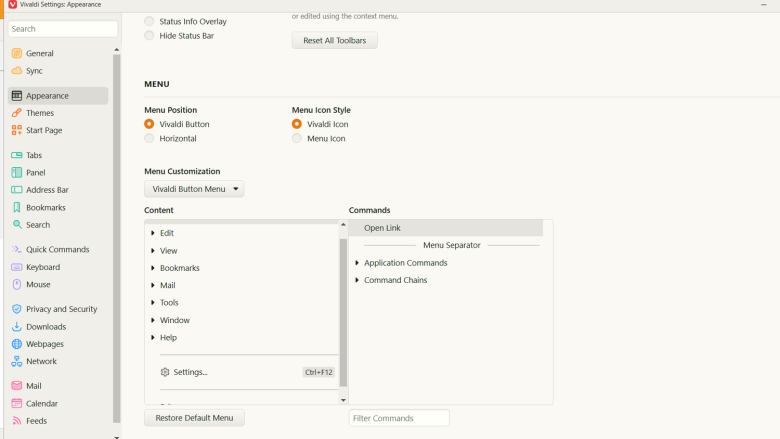Open the Start Page settings icon

[17, 130]
